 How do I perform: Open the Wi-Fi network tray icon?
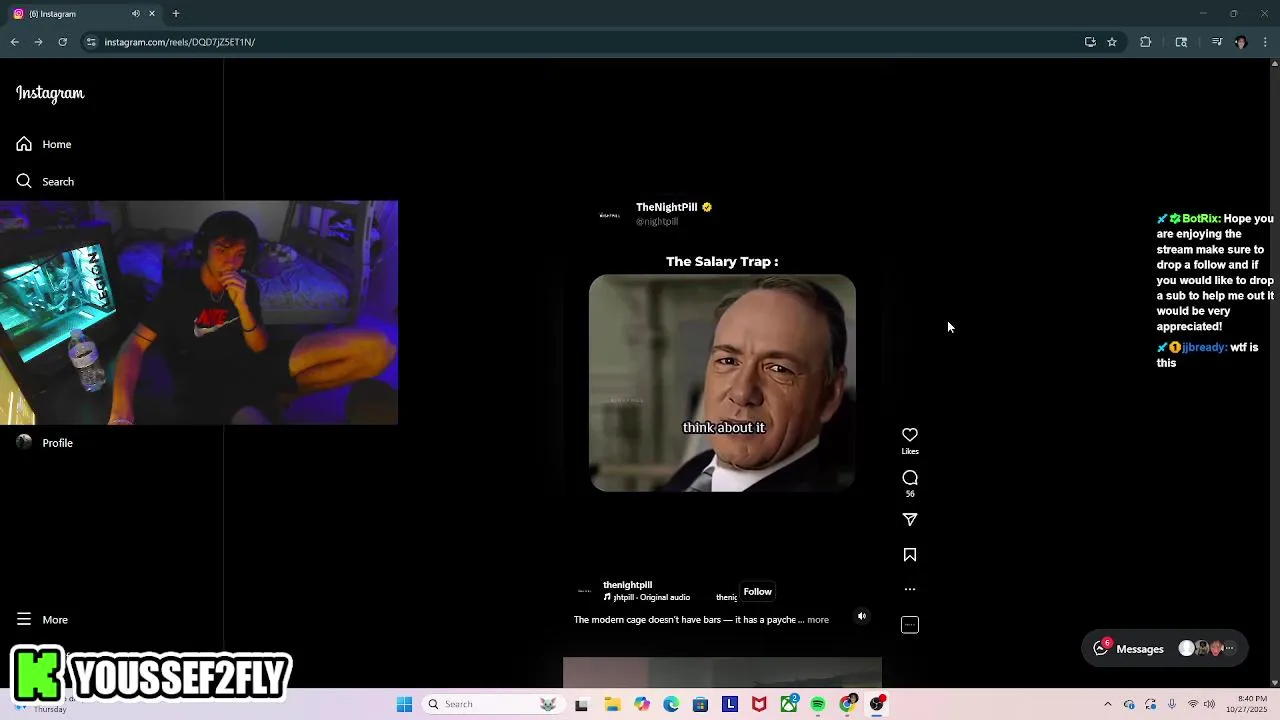[x=1192, y=704]
